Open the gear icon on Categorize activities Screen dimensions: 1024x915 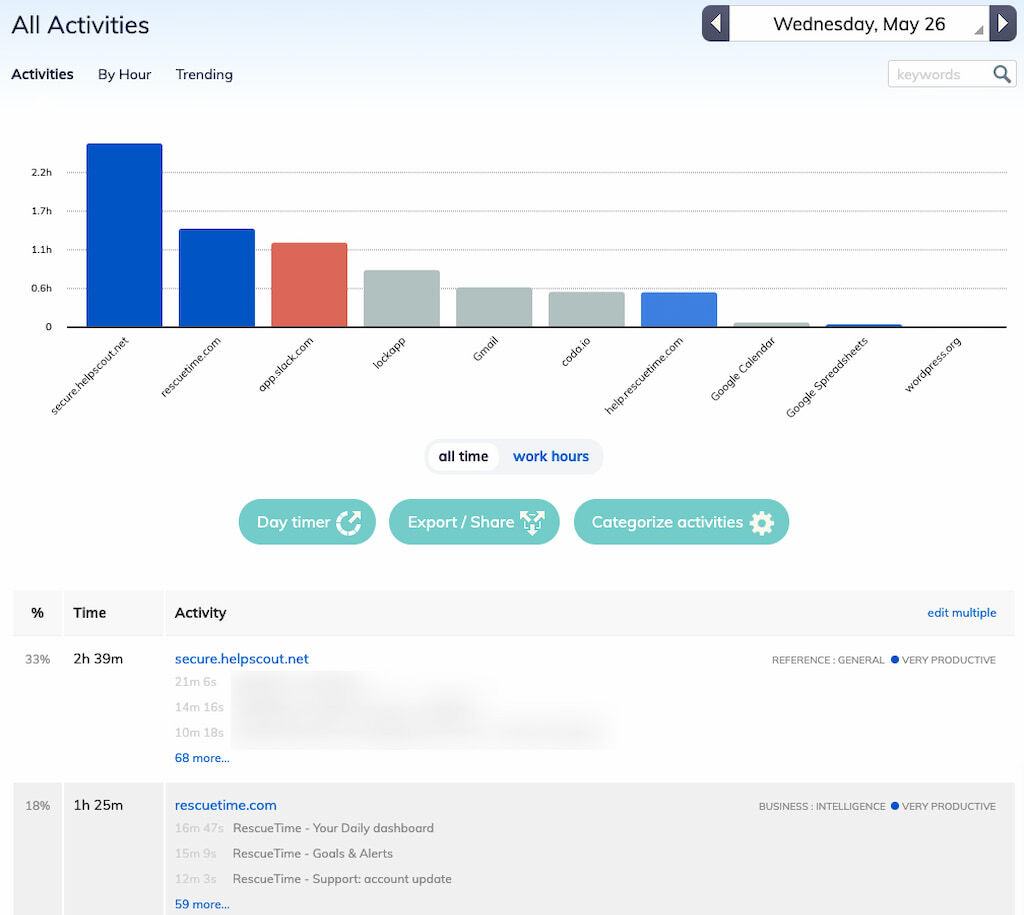coord(763,521)
